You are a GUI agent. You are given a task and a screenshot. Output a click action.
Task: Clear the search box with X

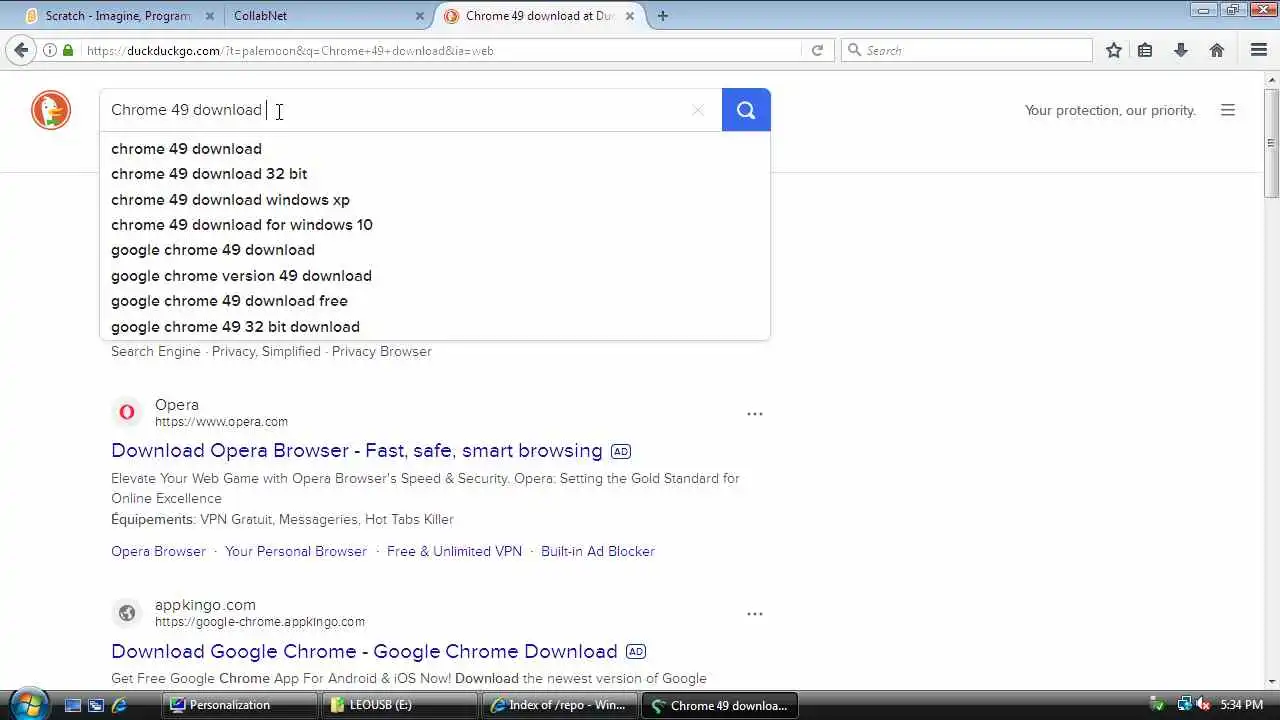(698, 110)
